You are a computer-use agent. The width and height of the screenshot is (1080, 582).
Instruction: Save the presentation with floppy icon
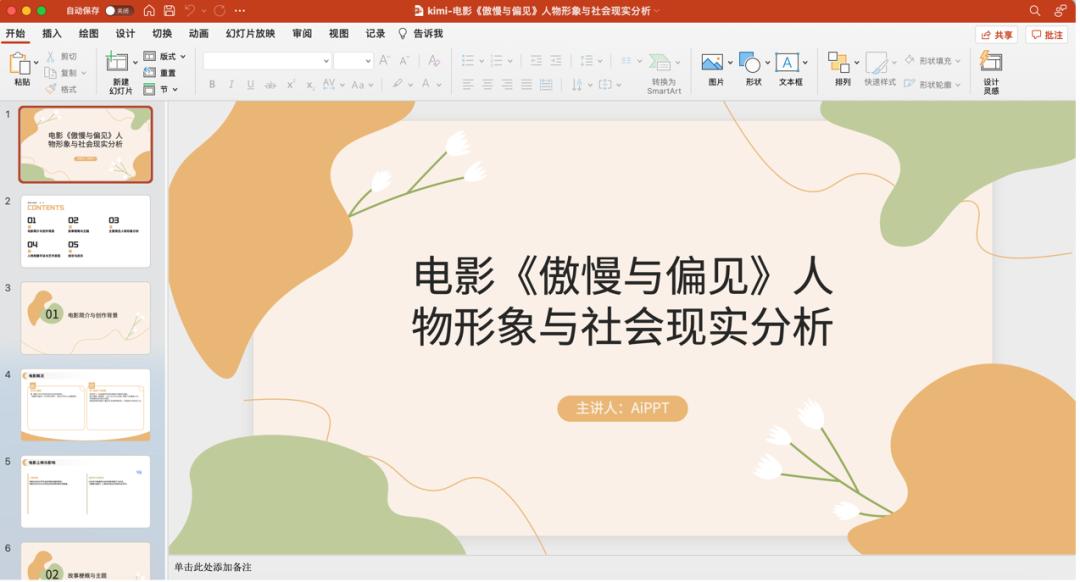click(169, 11)
